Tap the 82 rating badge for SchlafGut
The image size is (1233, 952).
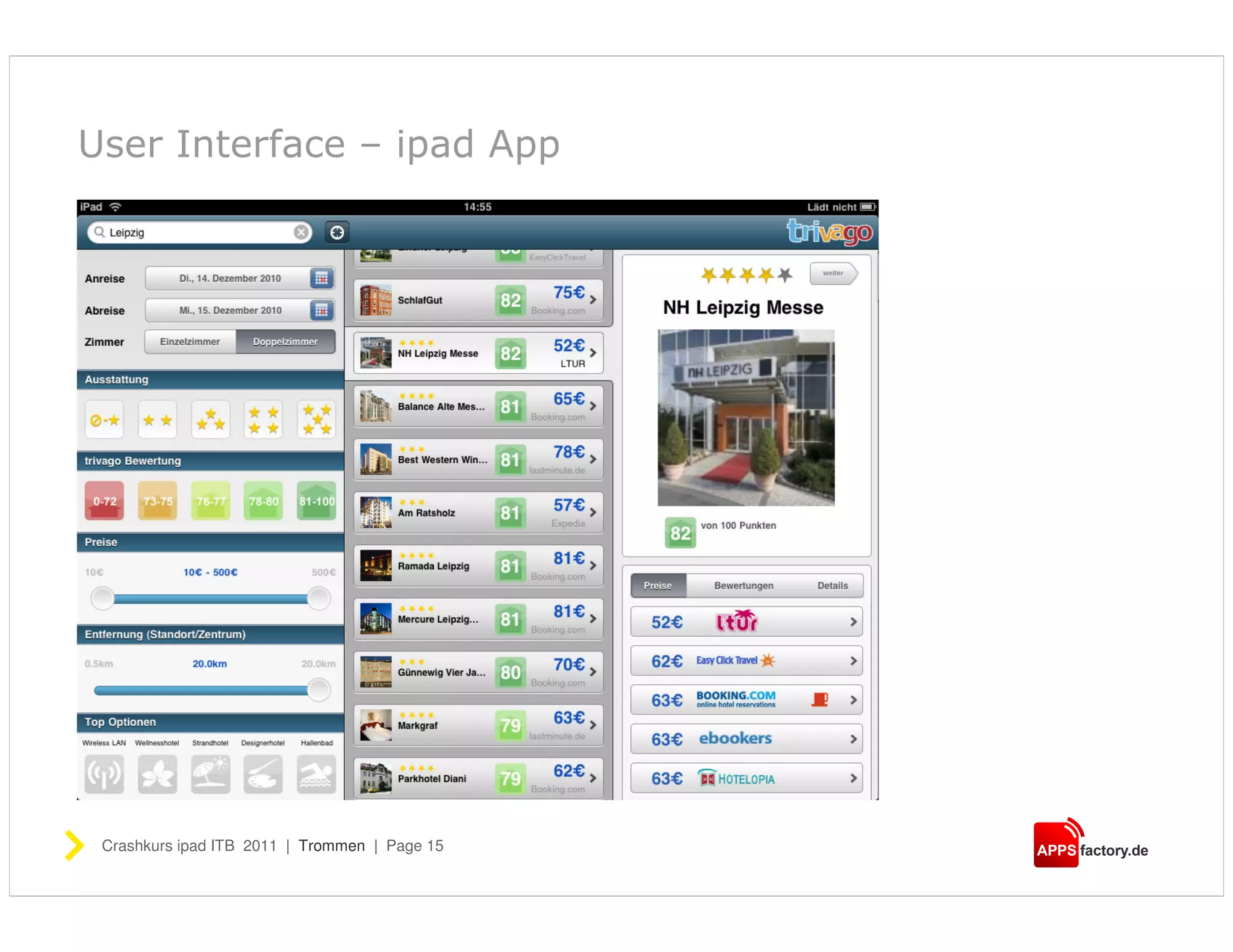coord(510,300)
